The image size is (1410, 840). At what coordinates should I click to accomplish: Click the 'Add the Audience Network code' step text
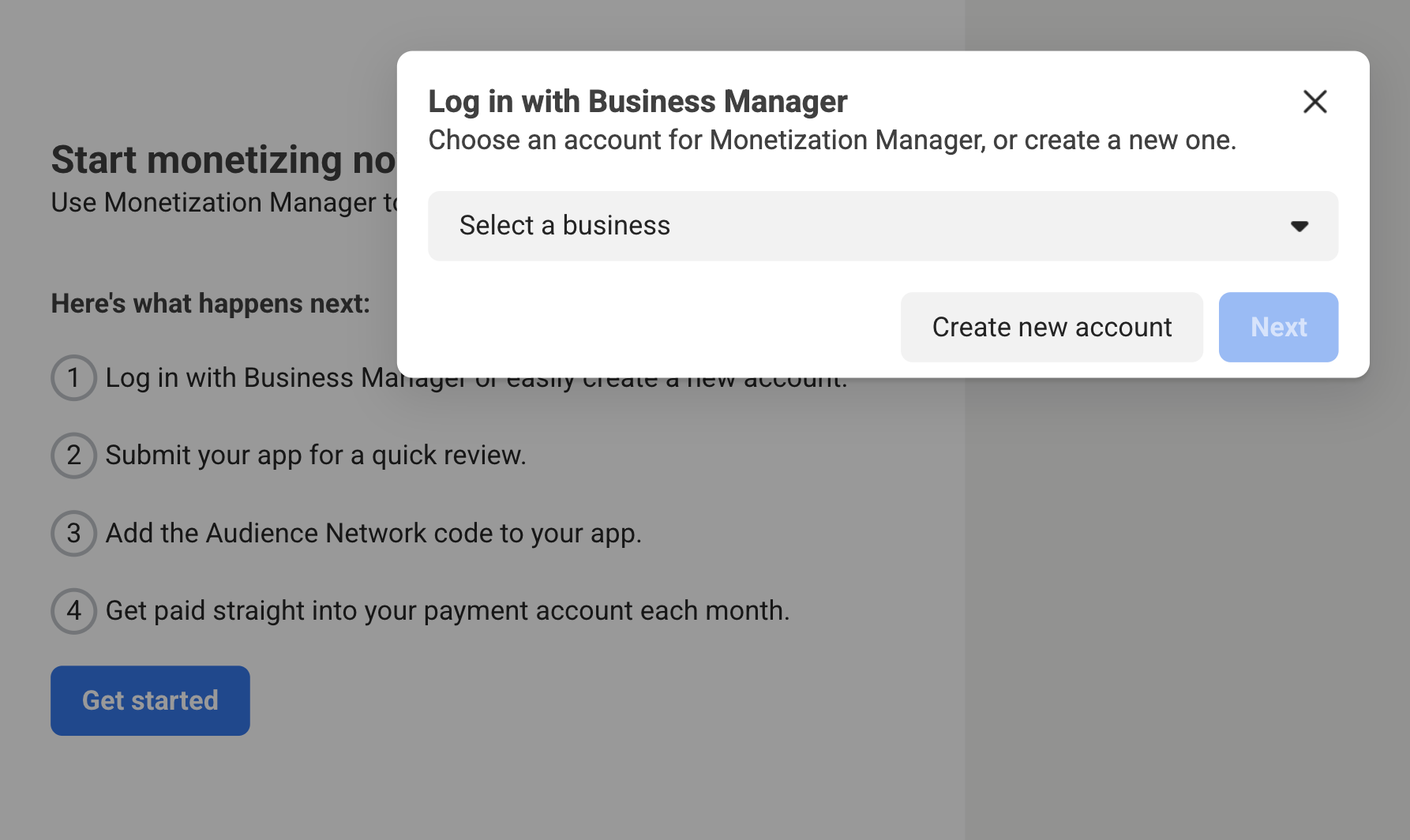pyautogui.click(x=373, y=534)
